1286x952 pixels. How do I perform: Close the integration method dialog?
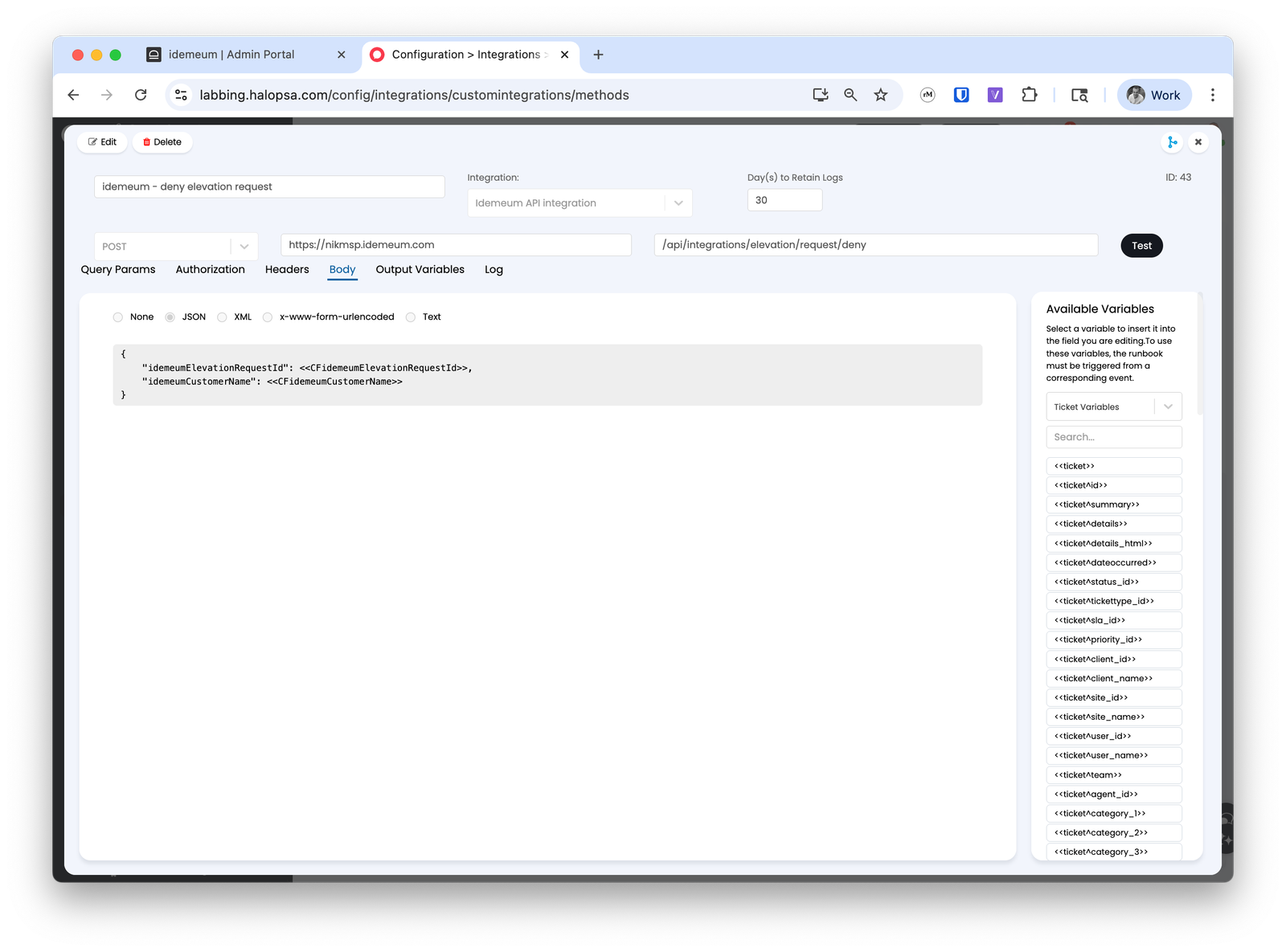pos(1198,142)
